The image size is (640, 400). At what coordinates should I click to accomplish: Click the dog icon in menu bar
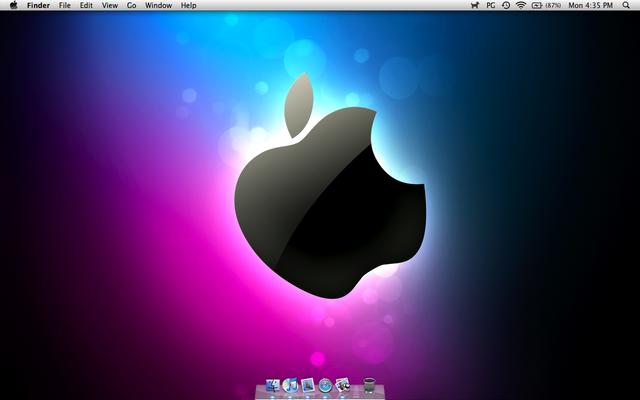(x=475, y=5)
